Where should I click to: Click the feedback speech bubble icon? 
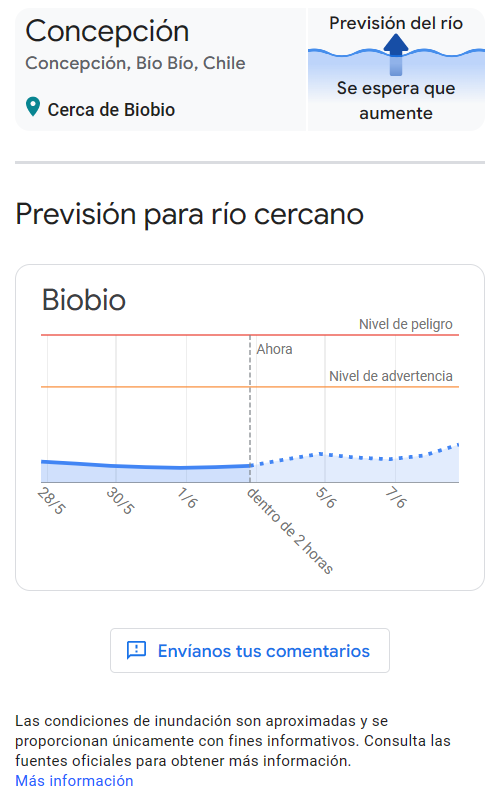tap(137, 650)
